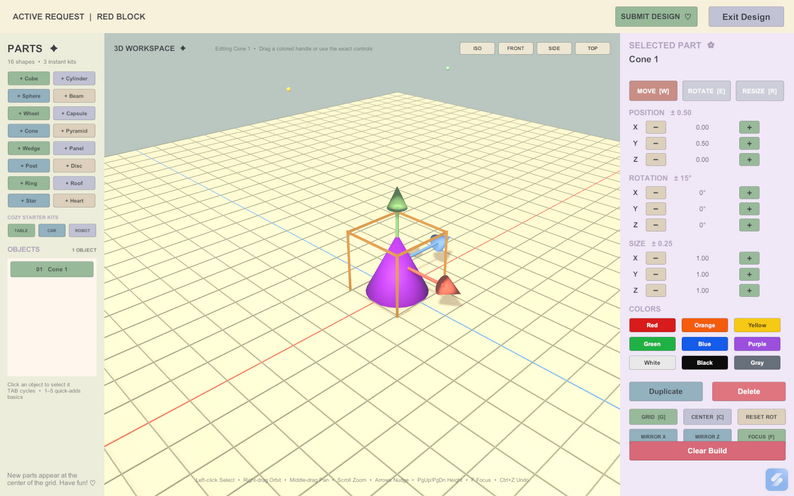The width and height of the screenshot is (794, 496).
Task: Submit the design
Action: click(x=656, y=17)
